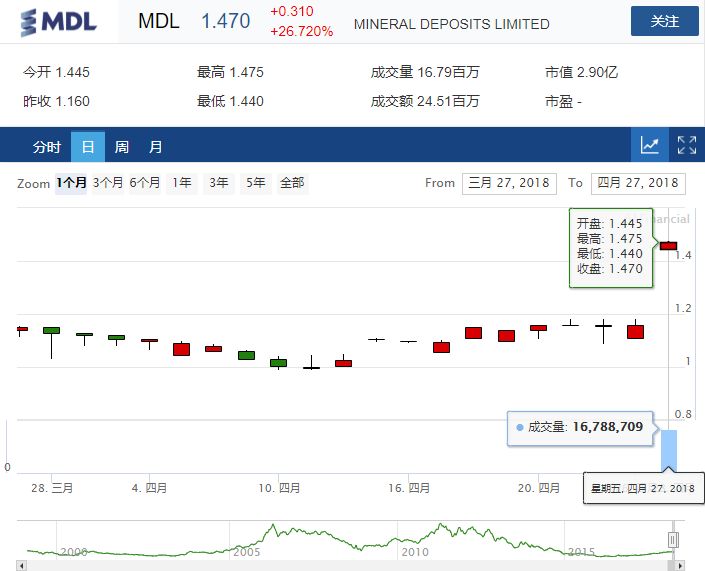The image size is (705, 571).
Task: Toggle fullscreen chart view icon
Action: (x=687, y=145)
